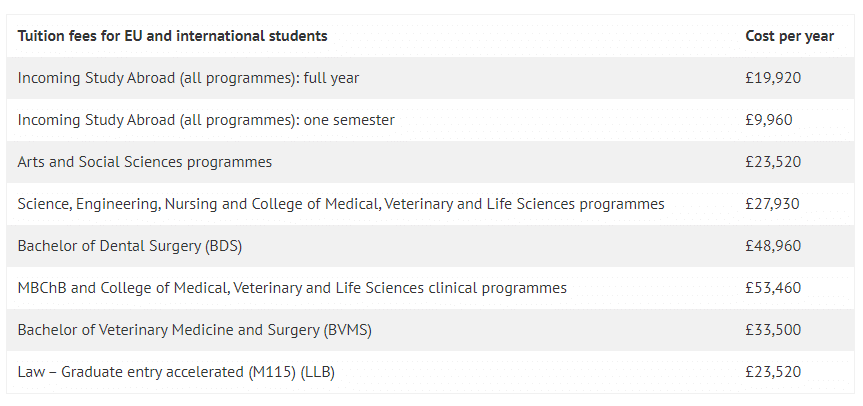Click the 'Tuition fees for EU and international students' header
863x406 pixels.
(172, 36)
